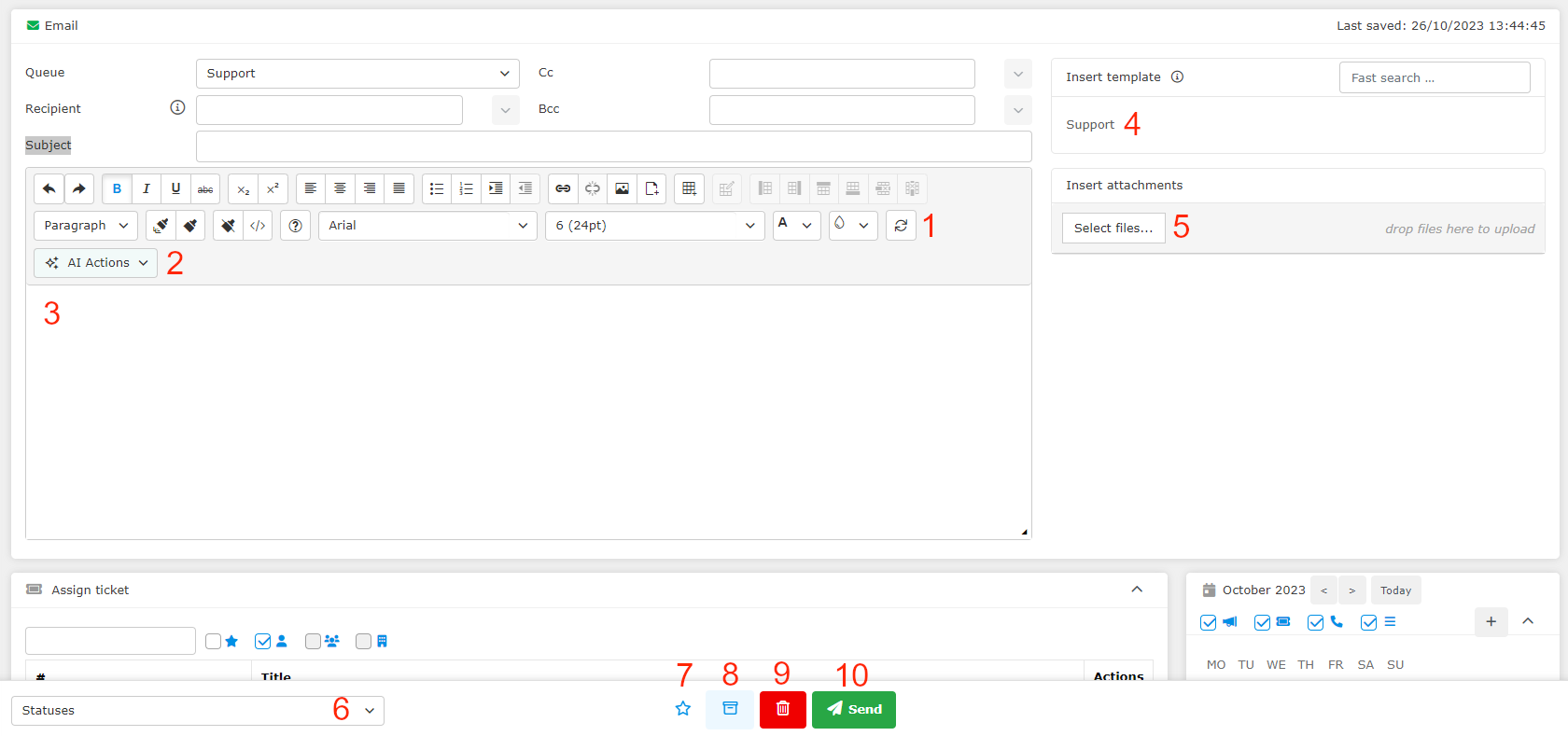Click the Select files... button
Screen dimensions: 1568x736
[1113, 229]
